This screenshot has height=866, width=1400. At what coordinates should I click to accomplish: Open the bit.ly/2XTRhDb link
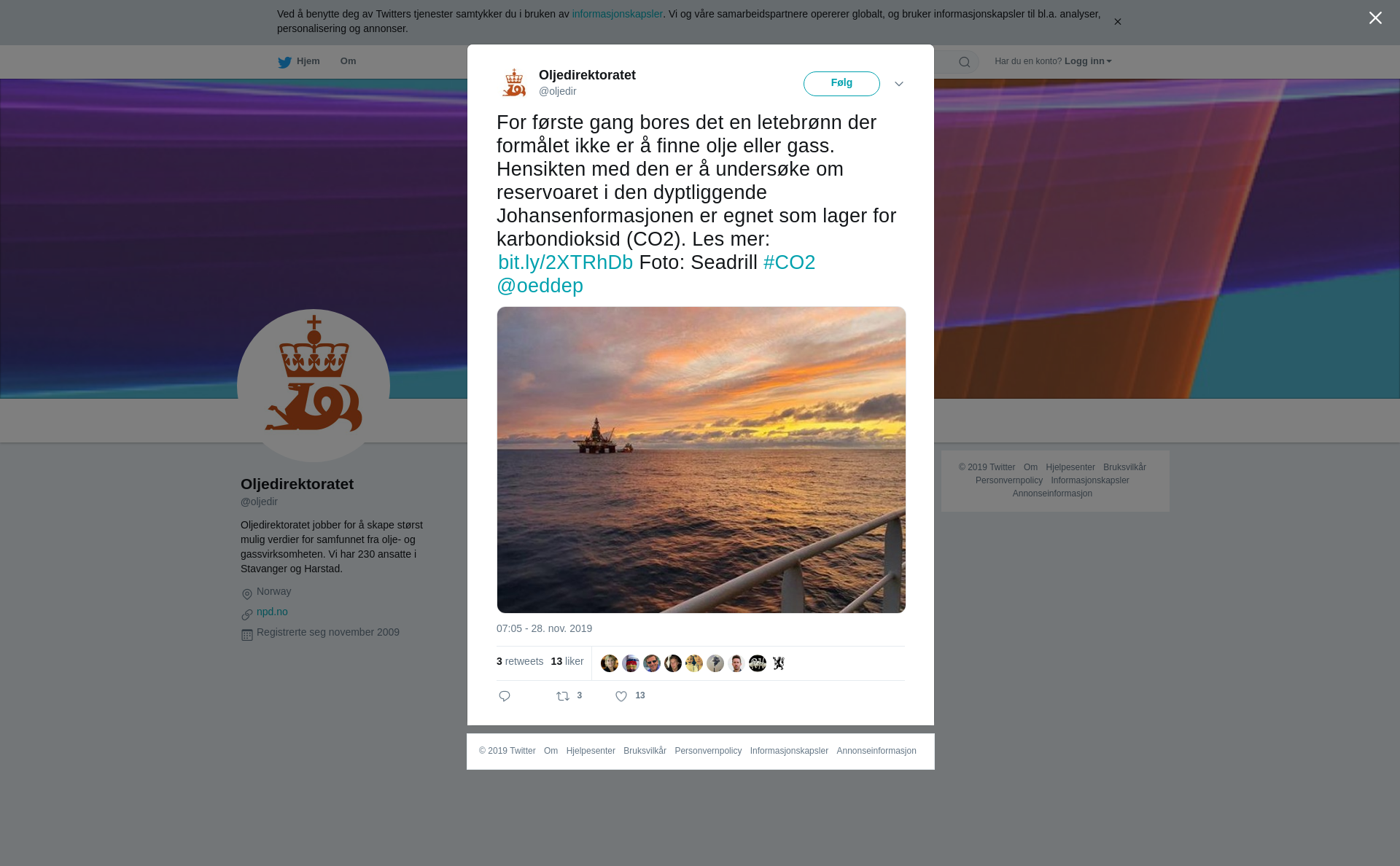[x=565, y=262]
